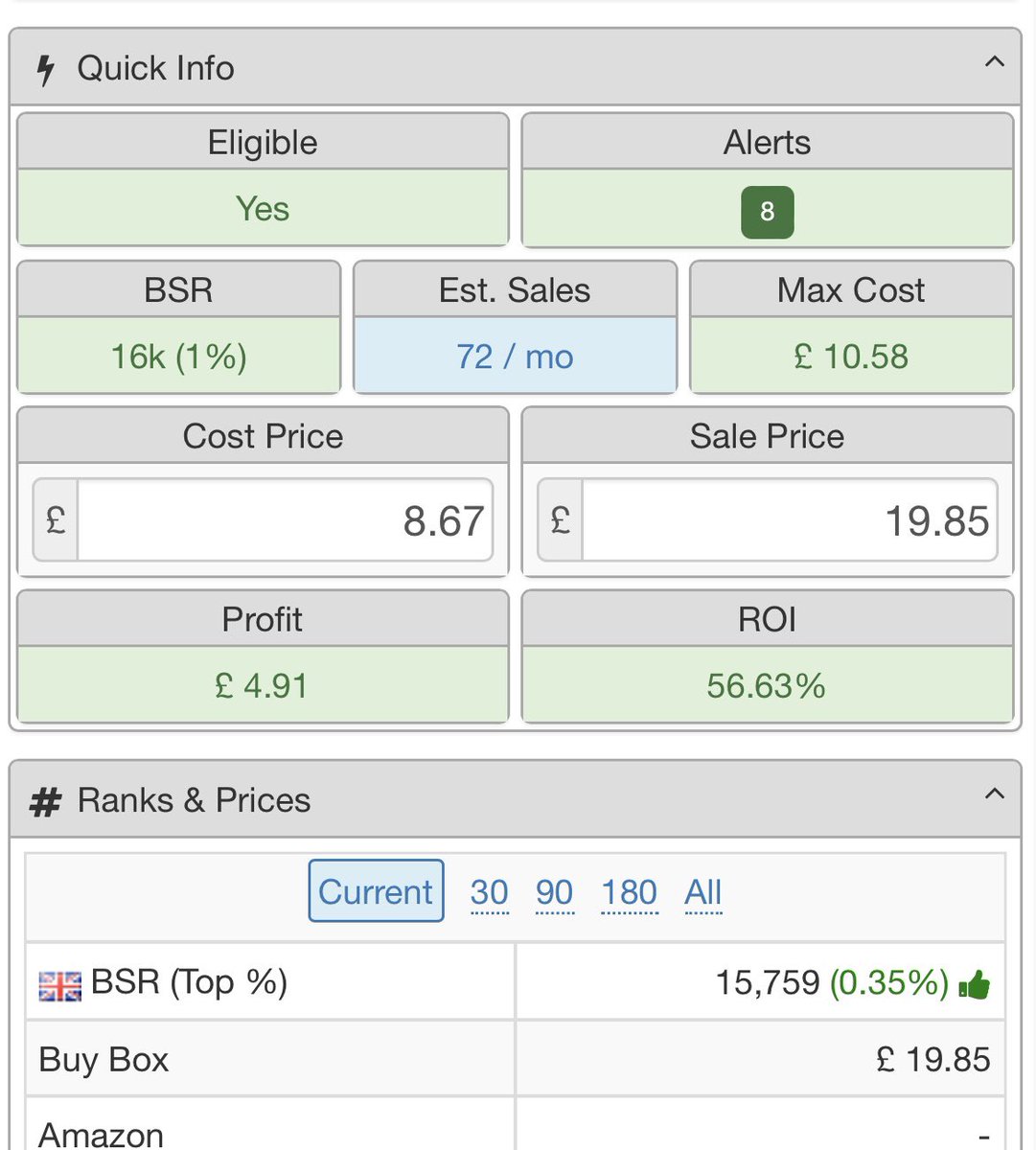Viewport: 1036px width, 1150px height.
Task: Click the Amazon row label
Action: 101,1135
